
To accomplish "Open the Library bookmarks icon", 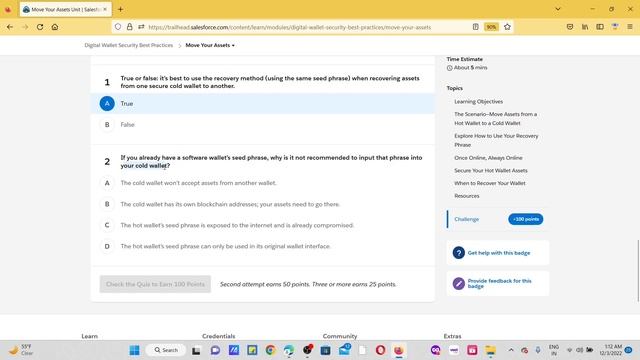I will pyautogui.click(x=585, y=27).
